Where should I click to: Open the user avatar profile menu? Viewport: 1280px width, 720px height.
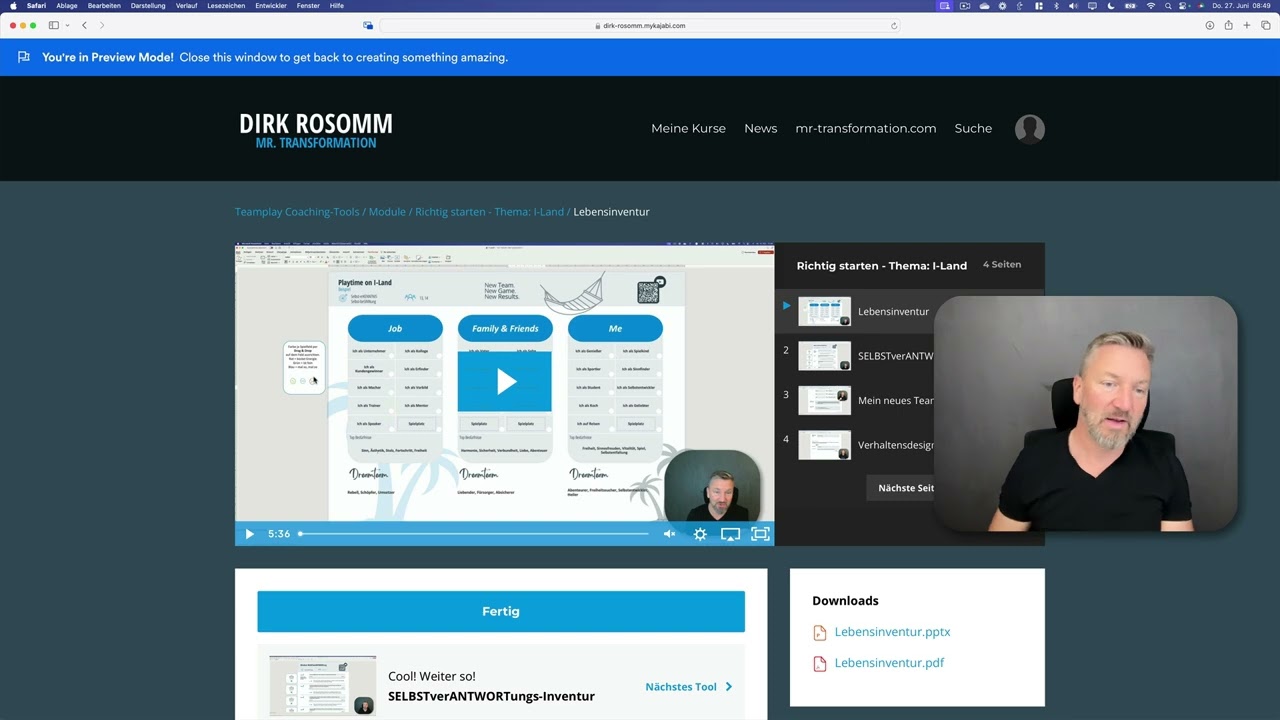[1029, 128]
